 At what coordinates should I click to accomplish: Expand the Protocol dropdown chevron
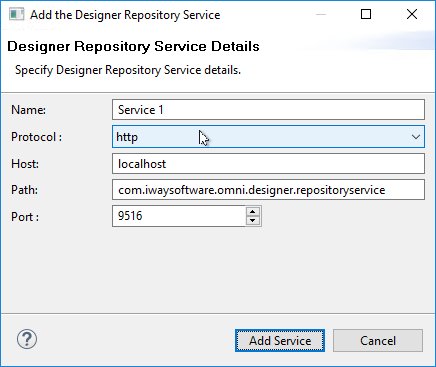[415, 137]
